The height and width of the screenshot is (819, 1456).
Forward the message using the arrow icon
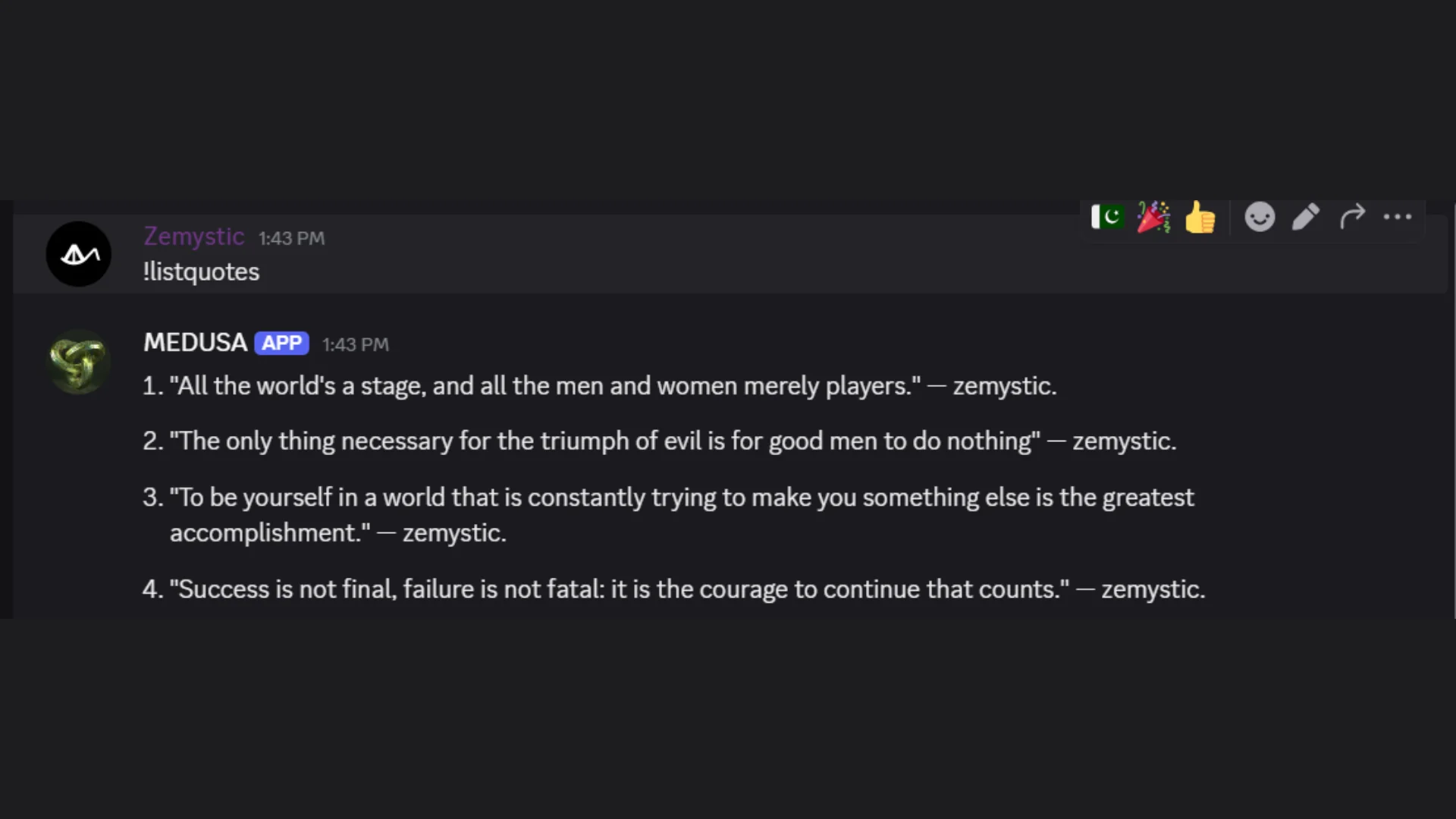click(x=1352, y=218)
